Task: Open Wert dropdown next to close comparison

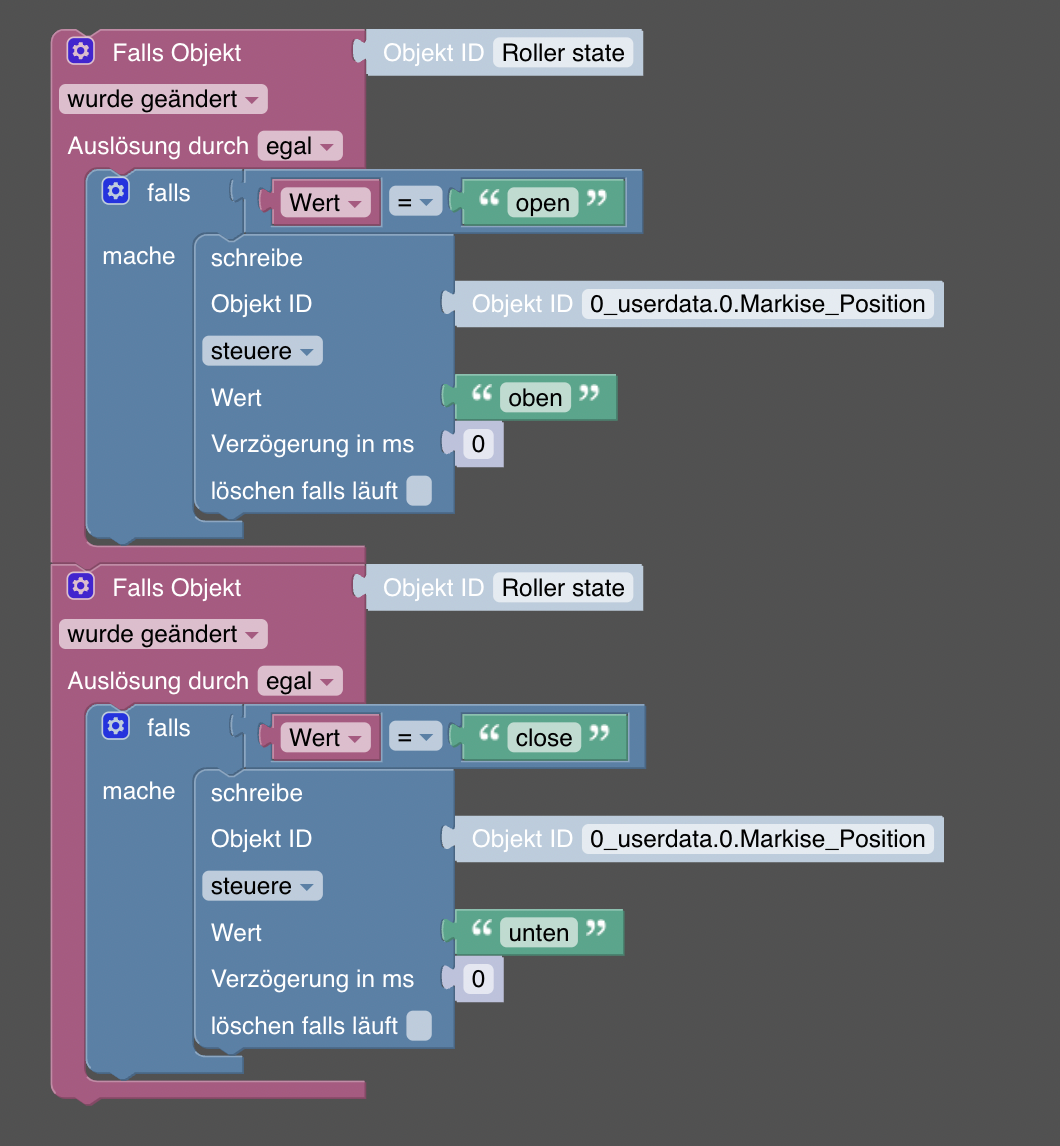Action: pyautogui.click(x=325, y=737)
